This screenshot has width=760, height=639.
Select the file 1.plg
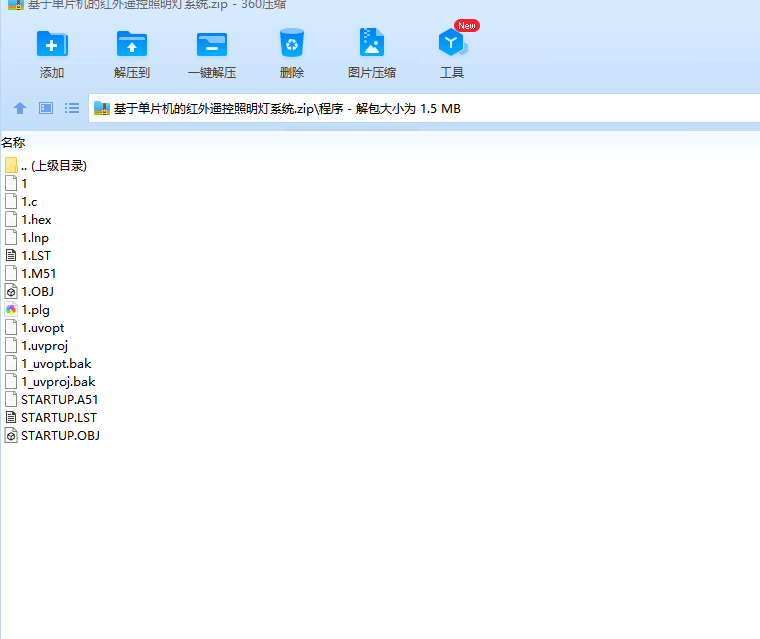(x=27, y=309)
